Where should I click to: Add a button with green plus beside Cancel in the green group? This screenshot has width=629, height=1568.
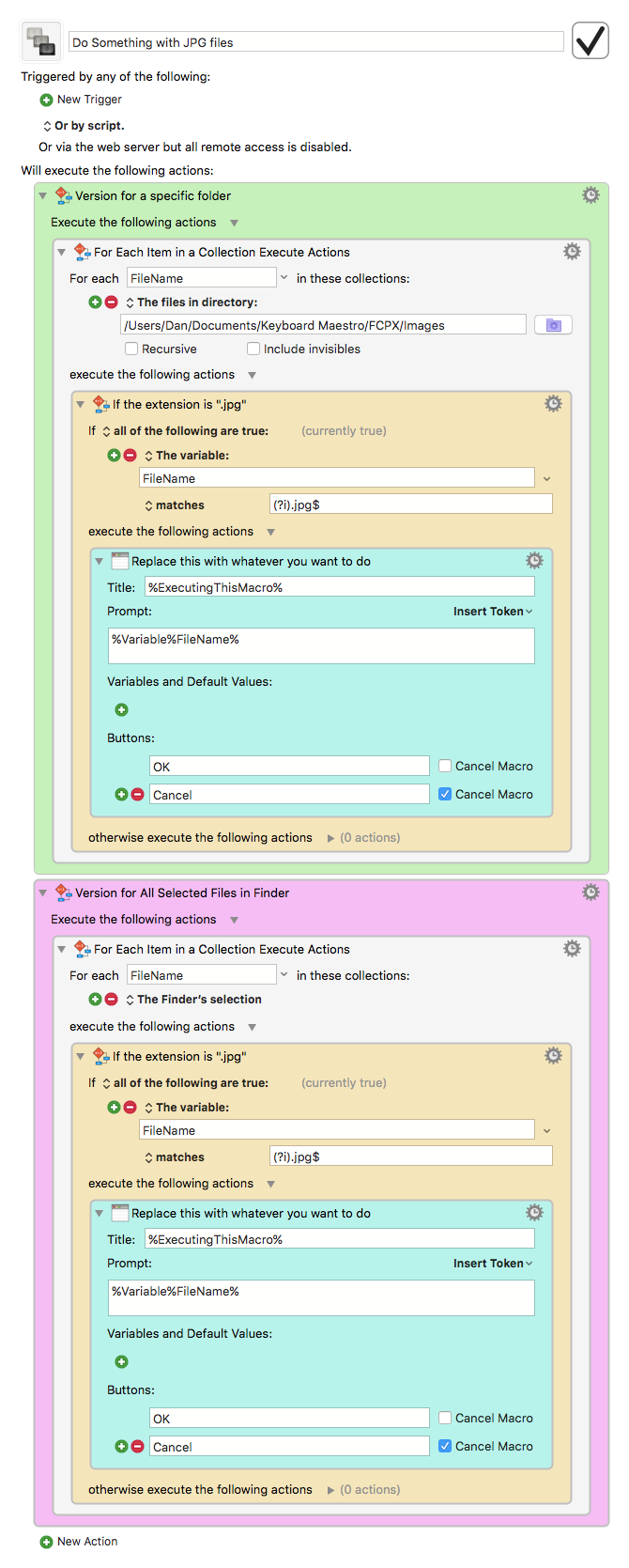[x=121, y=795]
